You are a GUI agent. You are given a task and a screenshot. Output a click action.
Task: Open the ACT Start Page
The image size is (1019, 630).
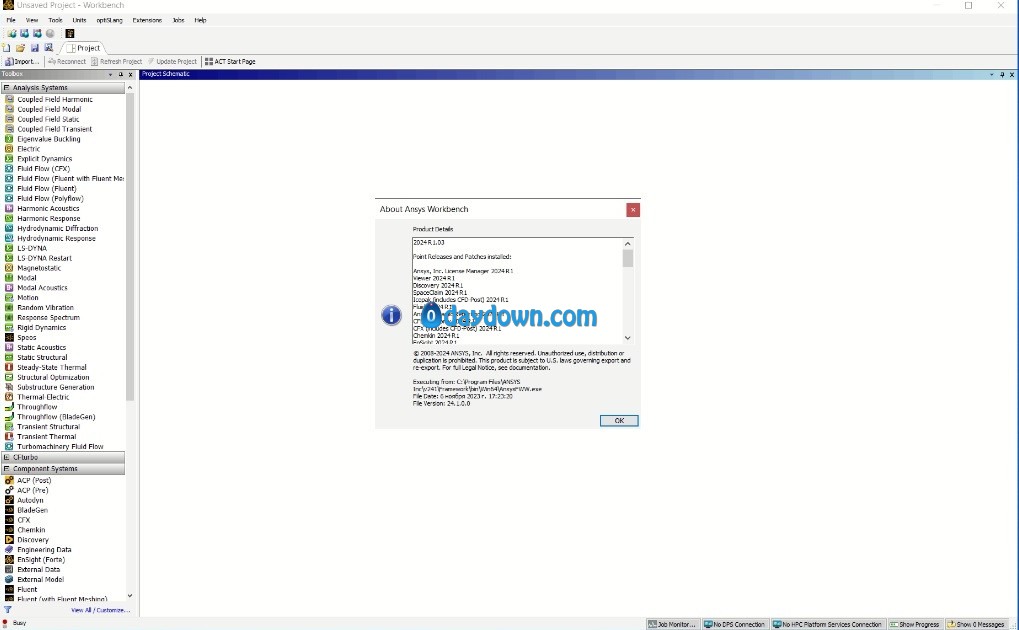230,62
